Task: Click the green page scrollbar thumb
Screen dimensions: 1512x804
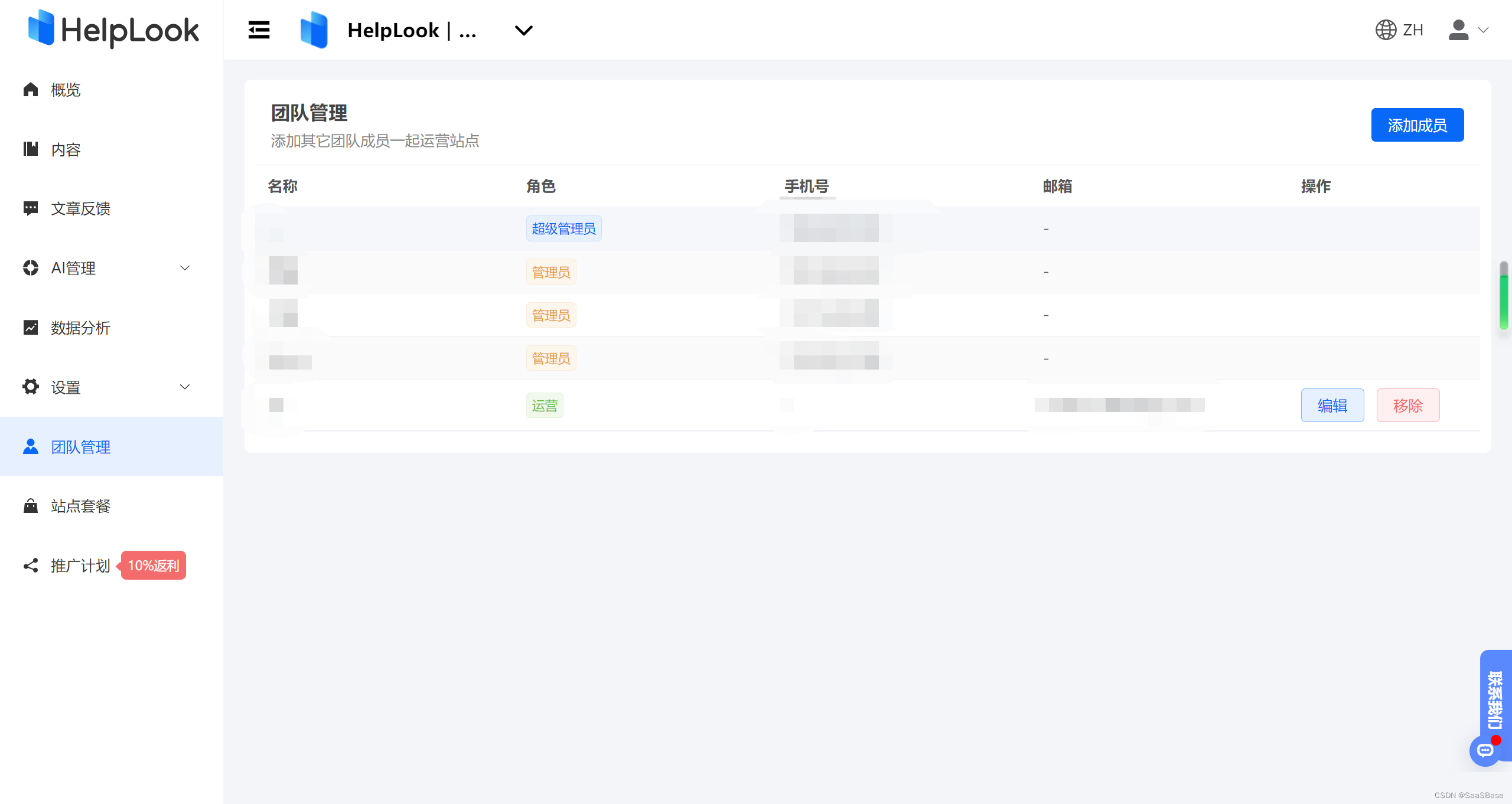Action: tap(1504, 296)
